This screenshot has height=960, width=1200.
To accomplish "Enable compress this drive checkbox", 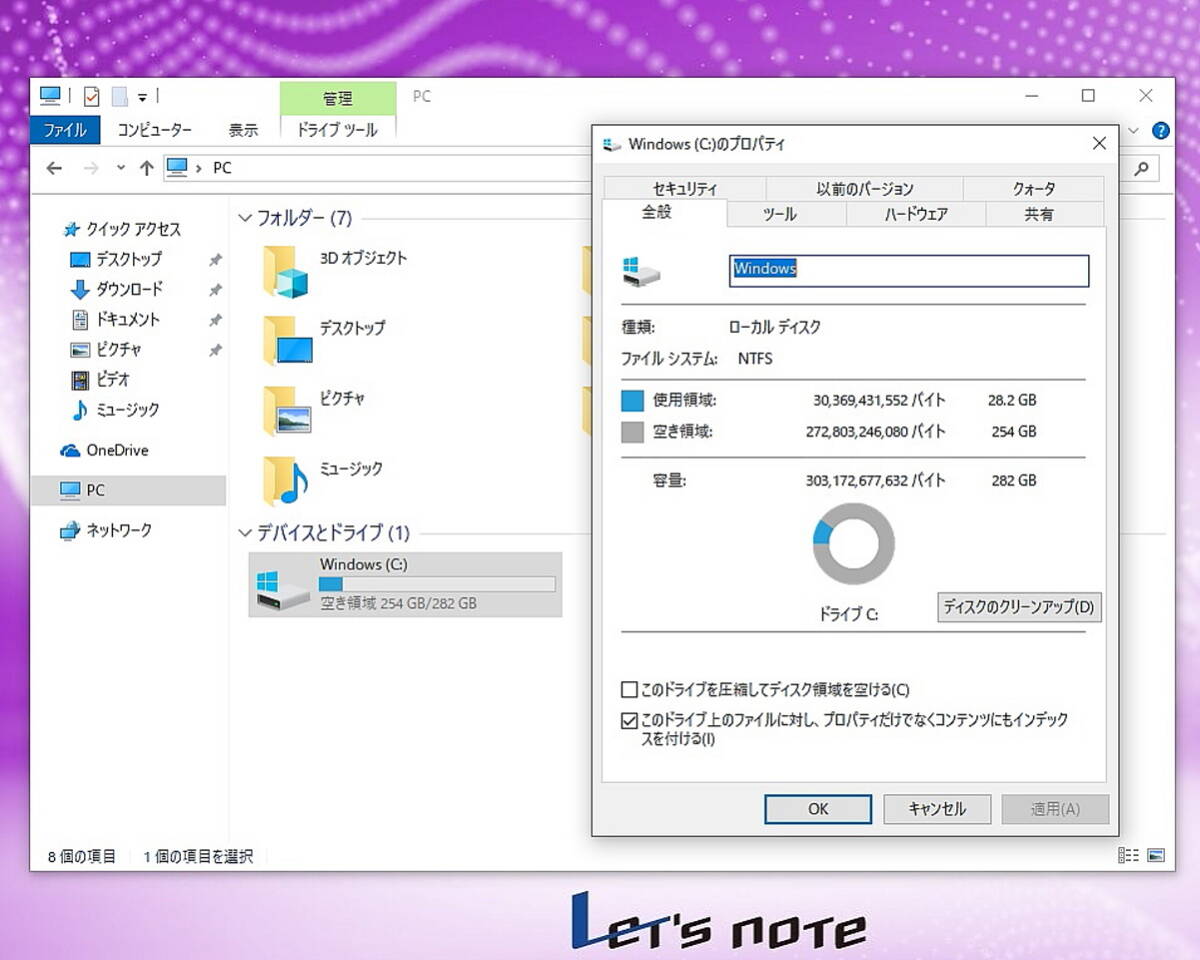I will point(629,690).
